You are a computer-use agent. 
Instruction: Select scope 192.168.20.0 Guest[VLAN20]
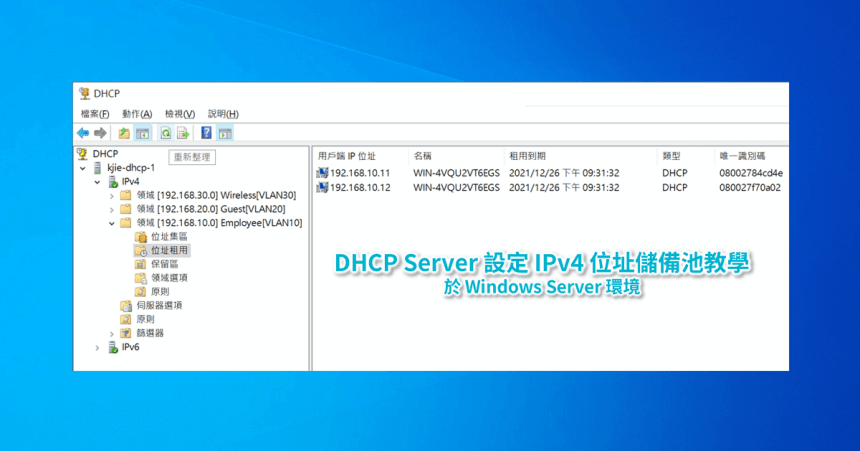pos(211,208)
